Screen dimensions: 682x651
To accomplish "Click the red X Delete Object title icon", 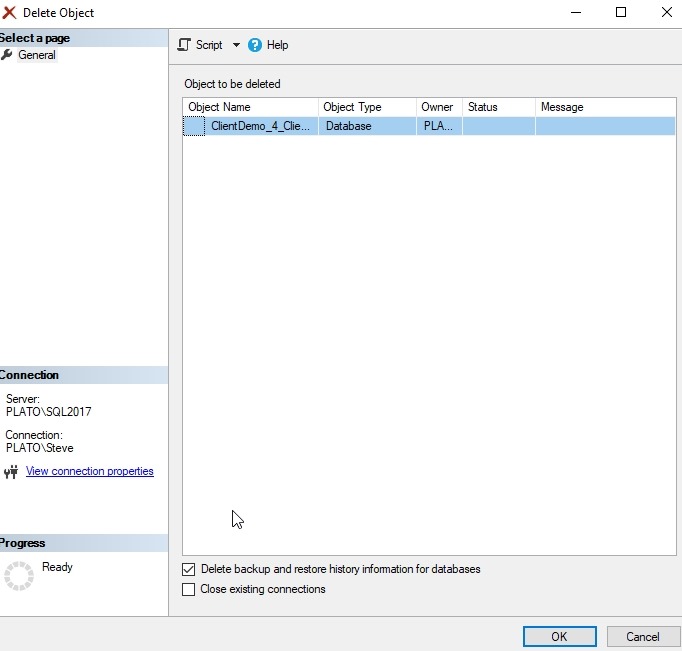I will pos(10,13).
